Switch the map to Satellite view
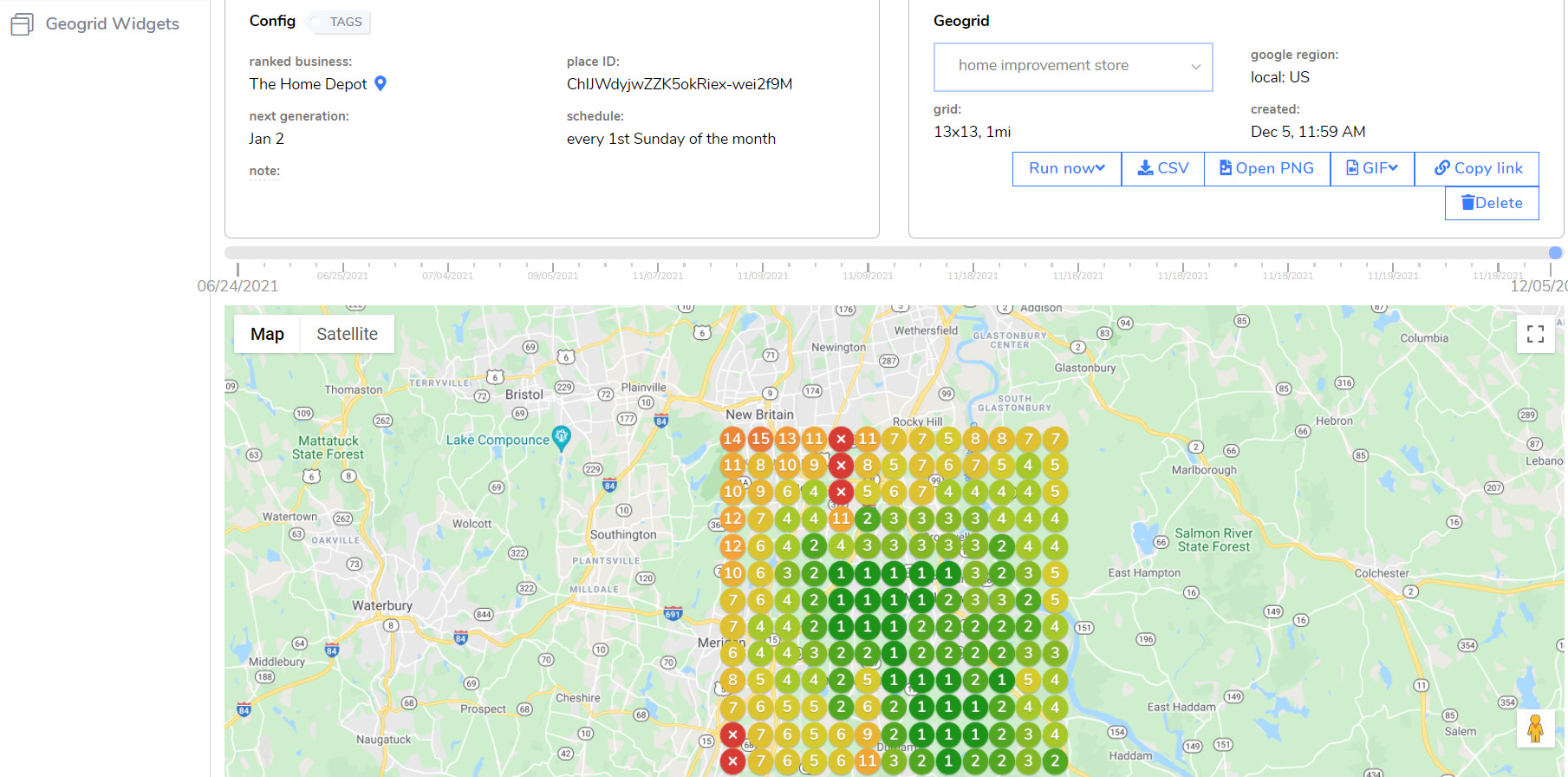Image resolution: width=1568 pixels, height=777 pixels. pyautogui.click(x=347, y=334)
